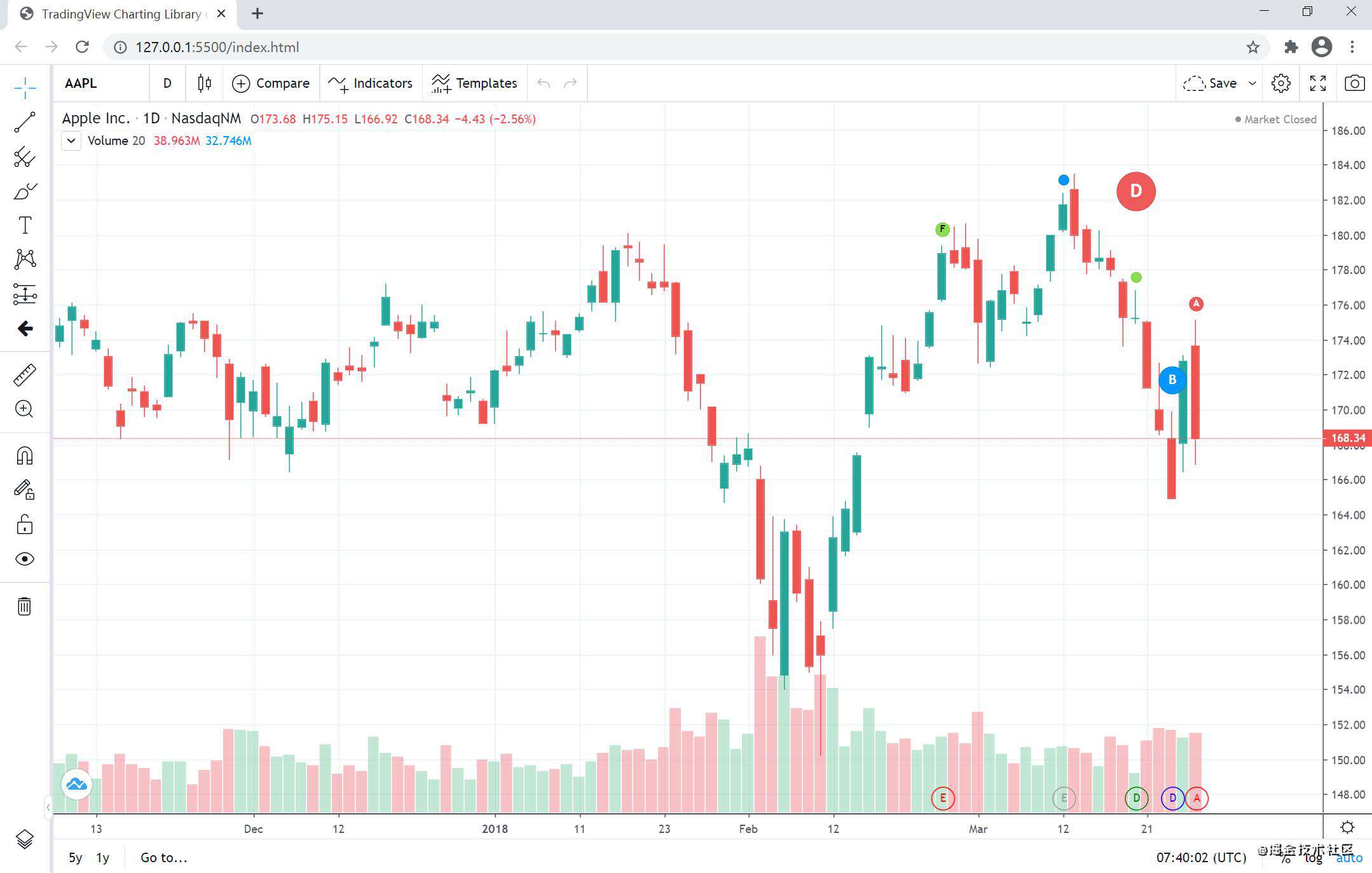
Task: Enter fullscreen mode
Action: [1318, 83]
